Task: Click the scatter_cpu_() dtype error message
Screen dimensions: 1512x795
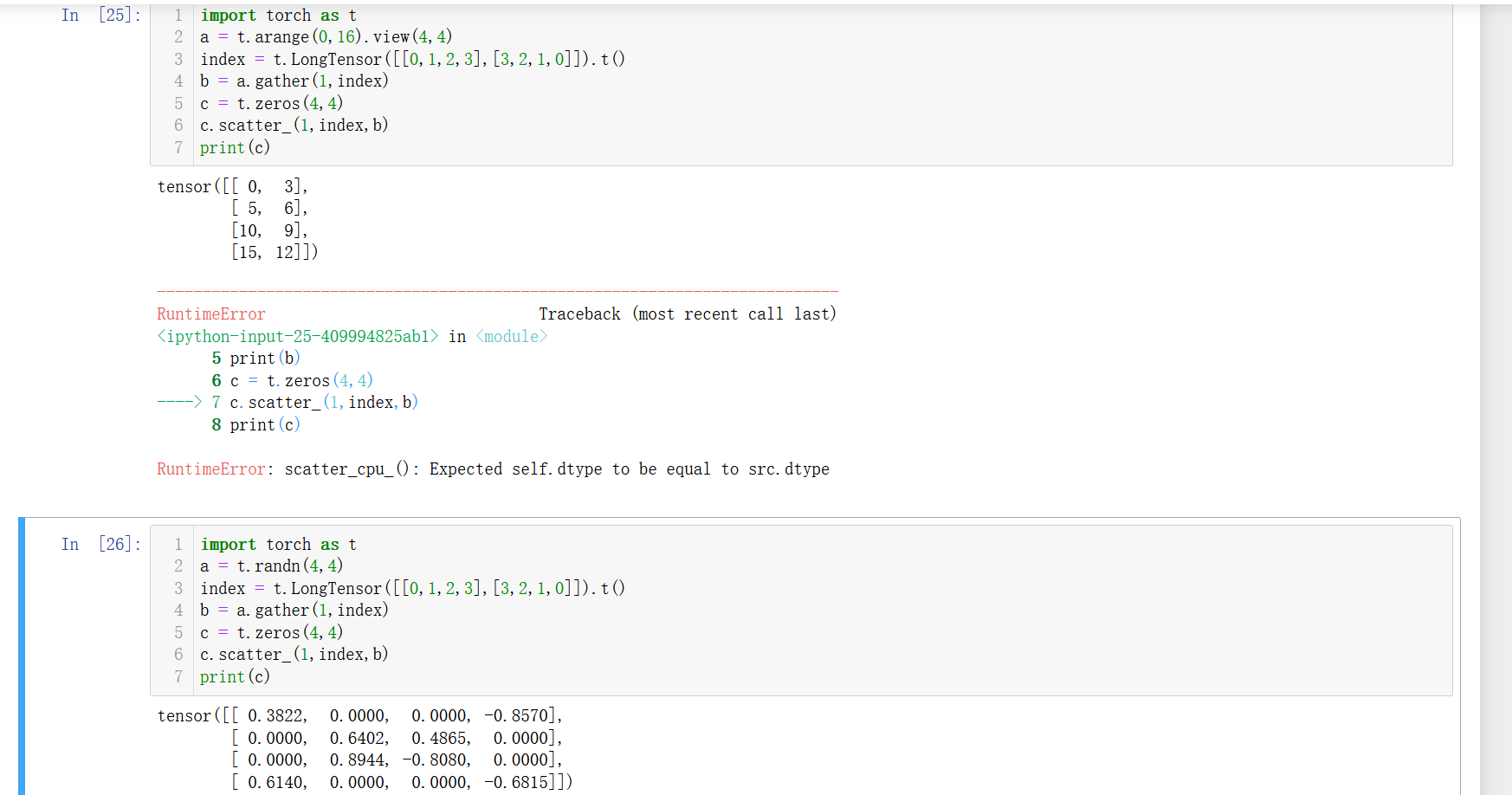Action: pyautogui.click(x=556, y=469)
